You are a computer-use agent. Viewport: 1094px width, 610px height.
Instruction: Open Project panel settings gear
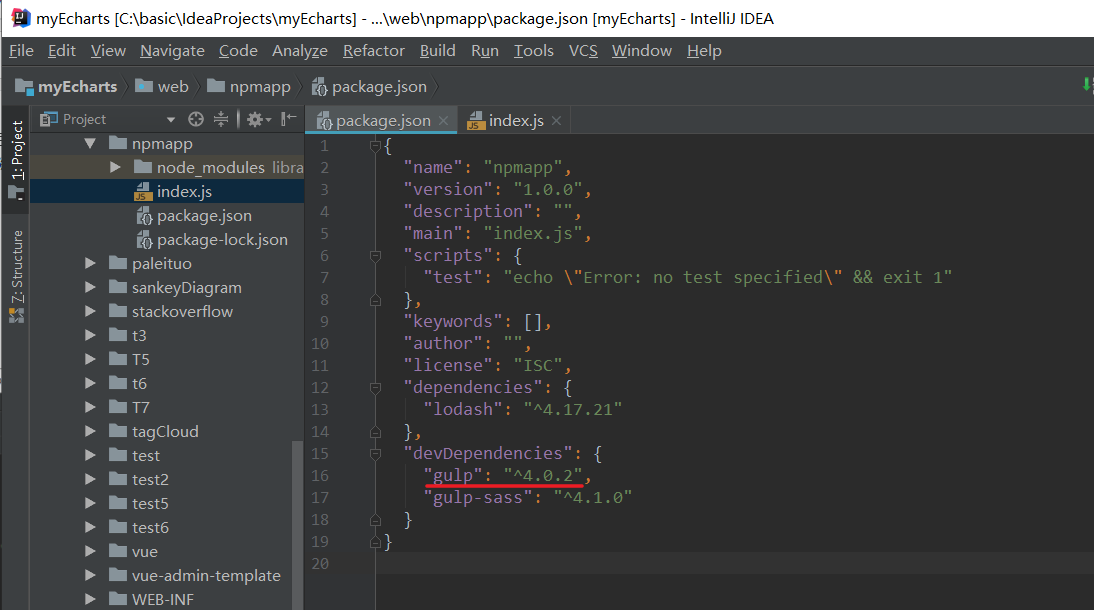pyautogui.click(x=258, y=119)
